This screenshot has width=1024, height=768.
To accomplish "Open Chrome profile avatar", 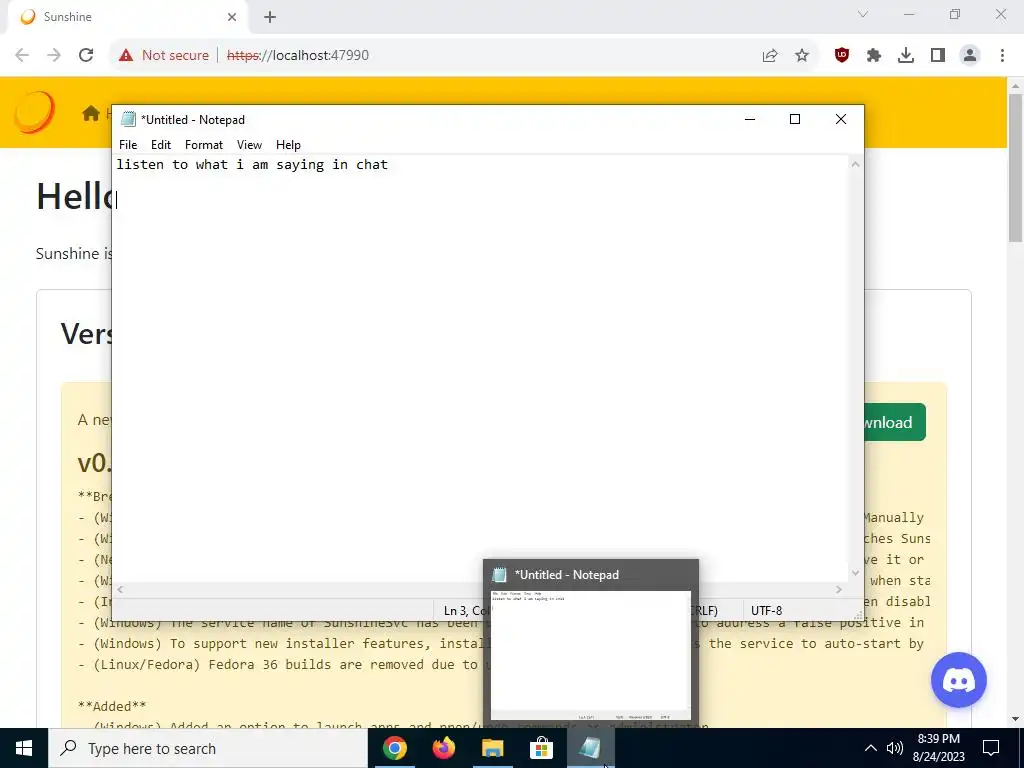I will coord(970,56).
